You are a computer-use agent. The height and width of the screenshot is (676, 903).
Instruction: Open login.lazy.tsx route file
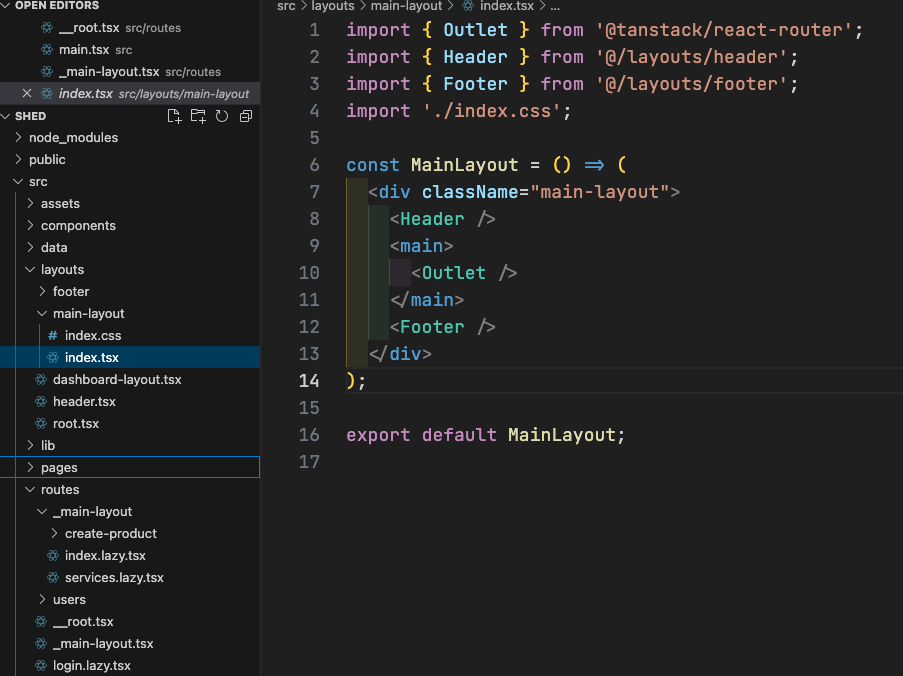(x=130, y=665)
